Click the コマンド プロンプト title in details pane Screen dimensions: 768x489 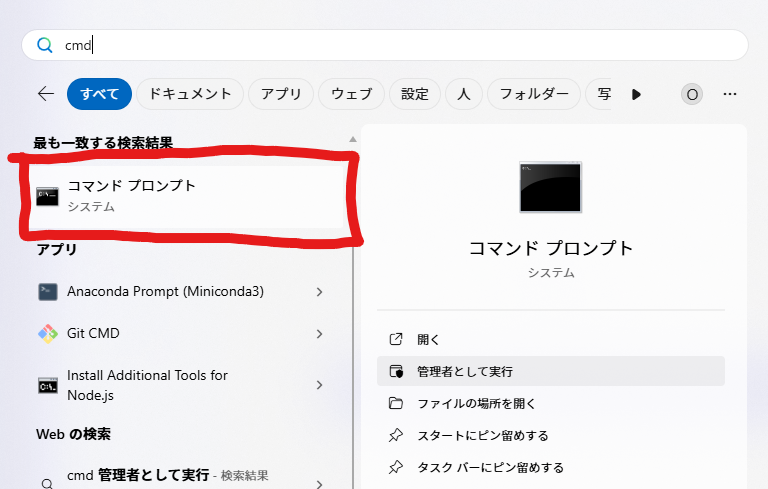[x=551, y=248]
